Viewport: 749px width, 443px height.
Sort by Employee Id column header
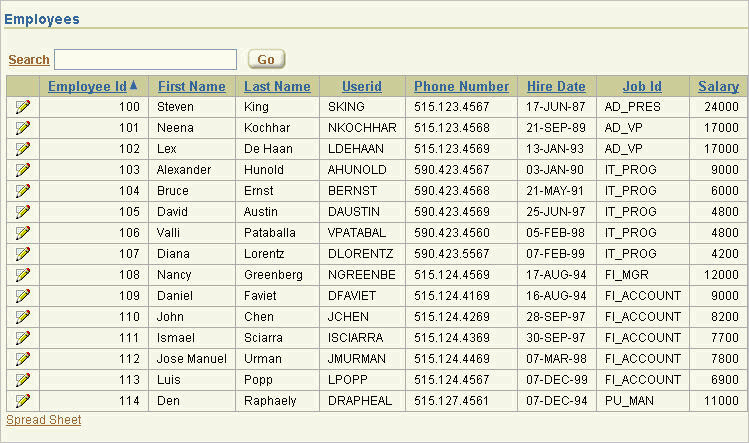tap(87, 87)
